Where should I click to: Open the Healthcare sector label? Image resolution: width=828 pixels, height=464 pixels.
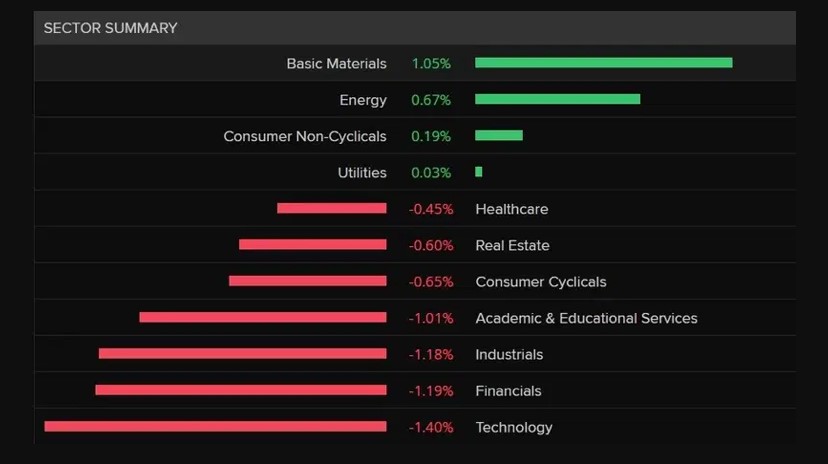tap(511, 209)
